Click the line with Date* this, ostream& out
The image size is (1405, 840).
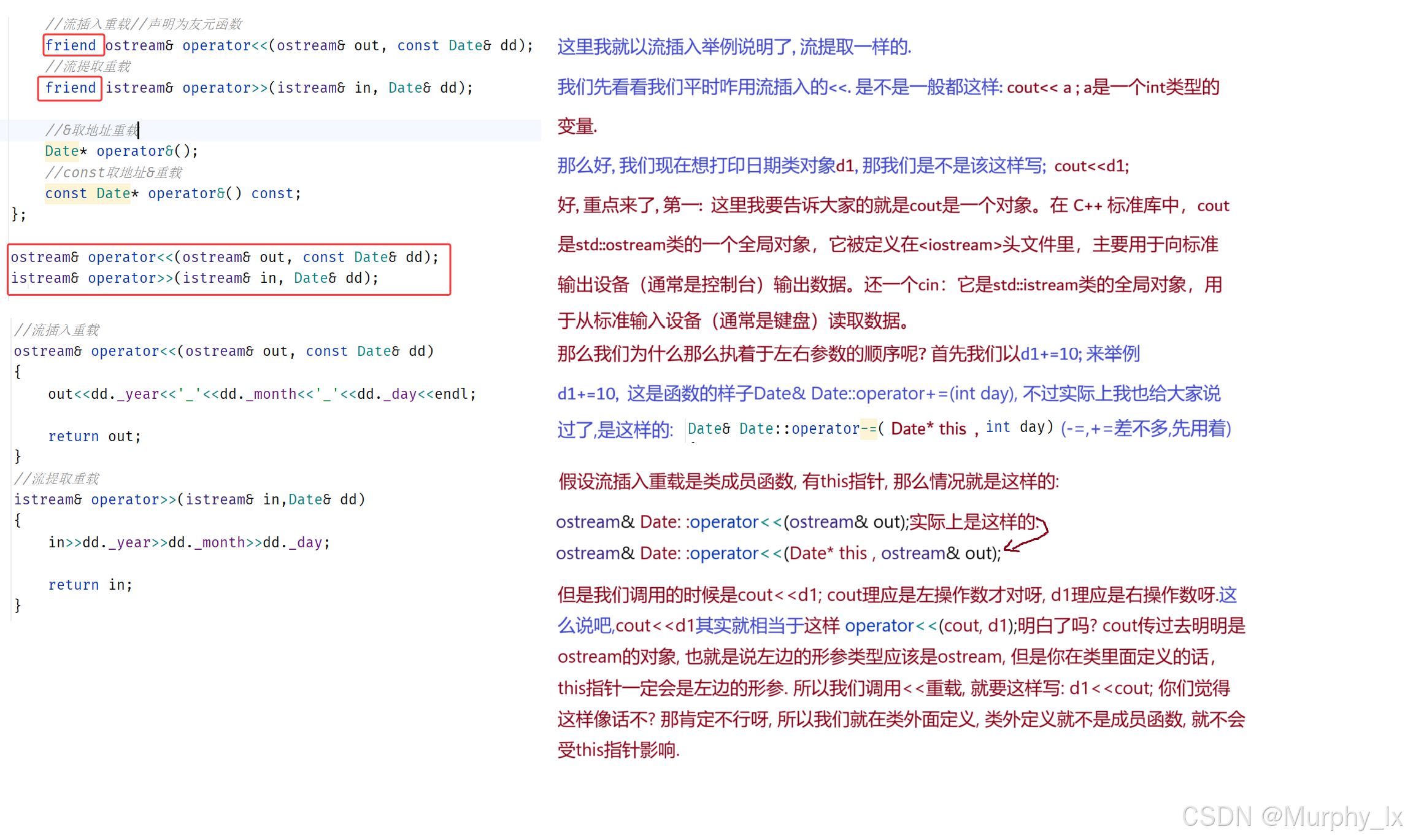click(777, 553)
